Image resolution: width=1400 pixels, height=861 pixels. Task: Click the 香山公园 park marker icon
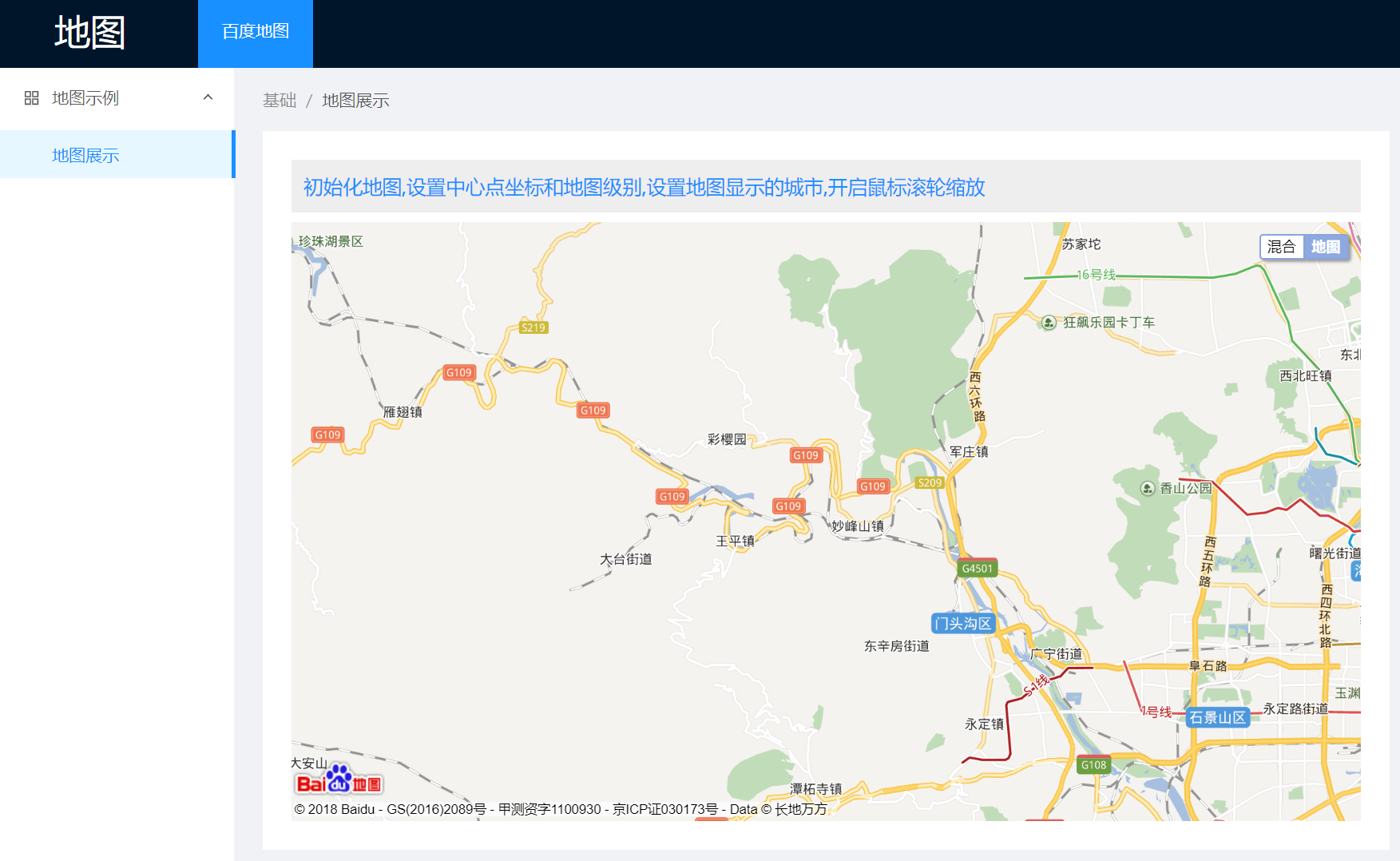[1148, 488]
